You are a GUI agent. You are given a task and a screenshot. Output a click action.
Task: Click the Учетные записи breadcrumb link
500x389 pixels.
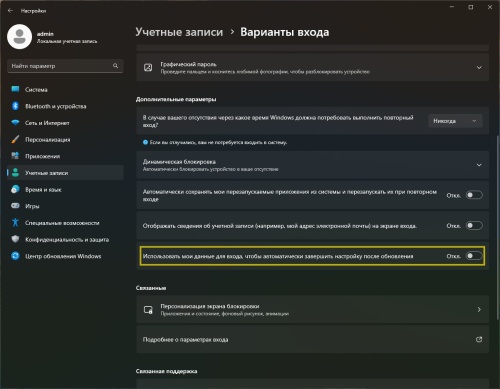pos(179,32)
